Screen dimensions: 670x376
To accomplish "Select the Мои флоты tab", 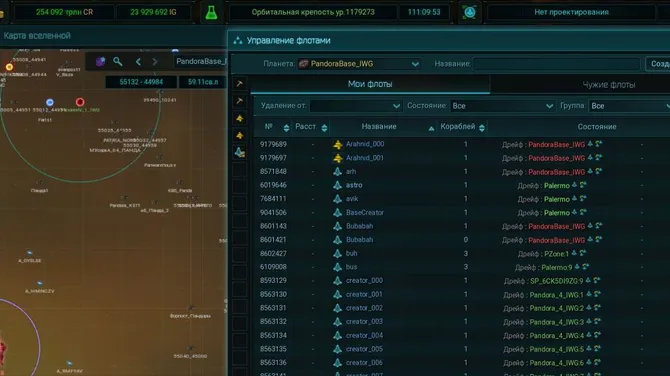I will (x=370, y=84).
